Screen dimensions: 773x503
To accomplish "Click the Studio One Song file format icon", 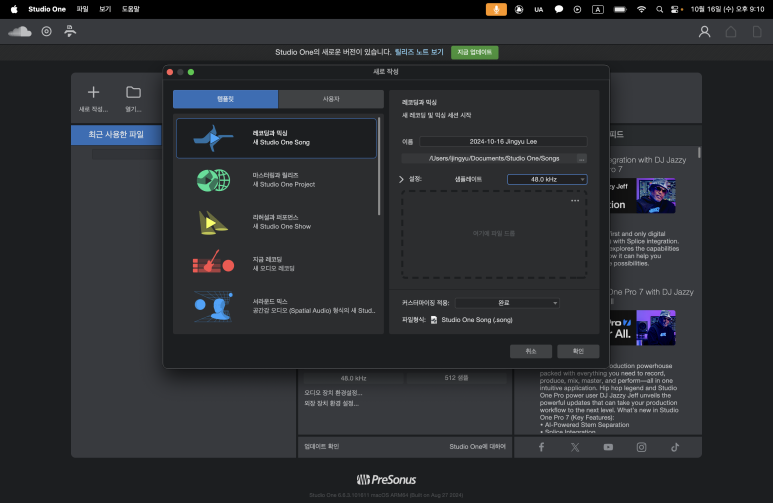I will [434, 320].
